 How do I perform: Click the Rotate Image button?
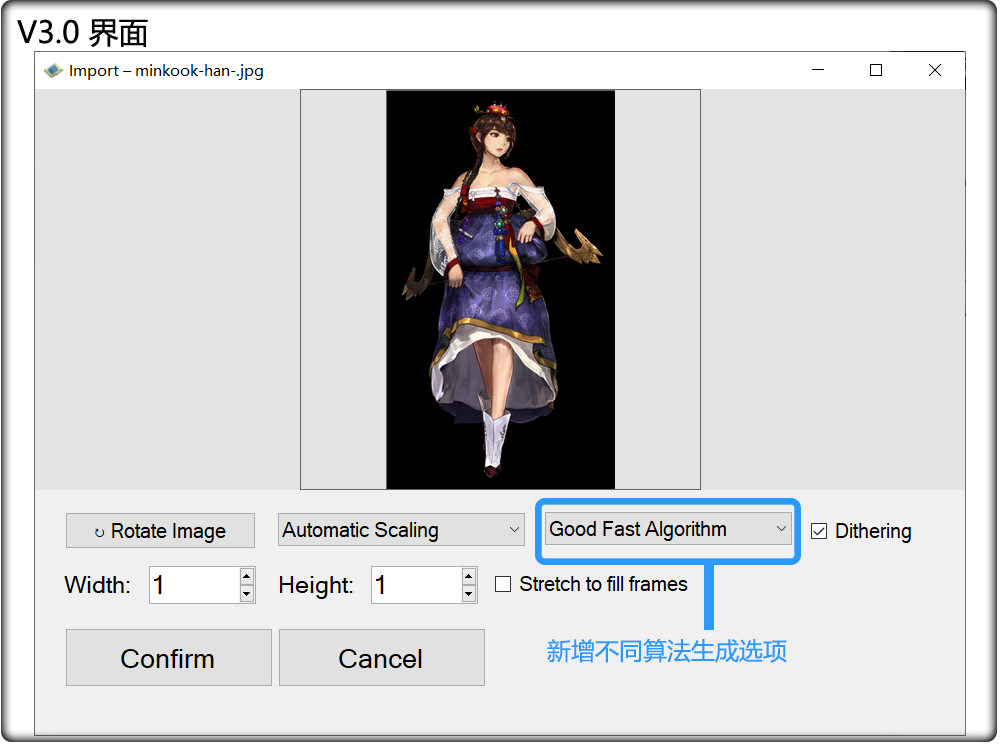160,531
